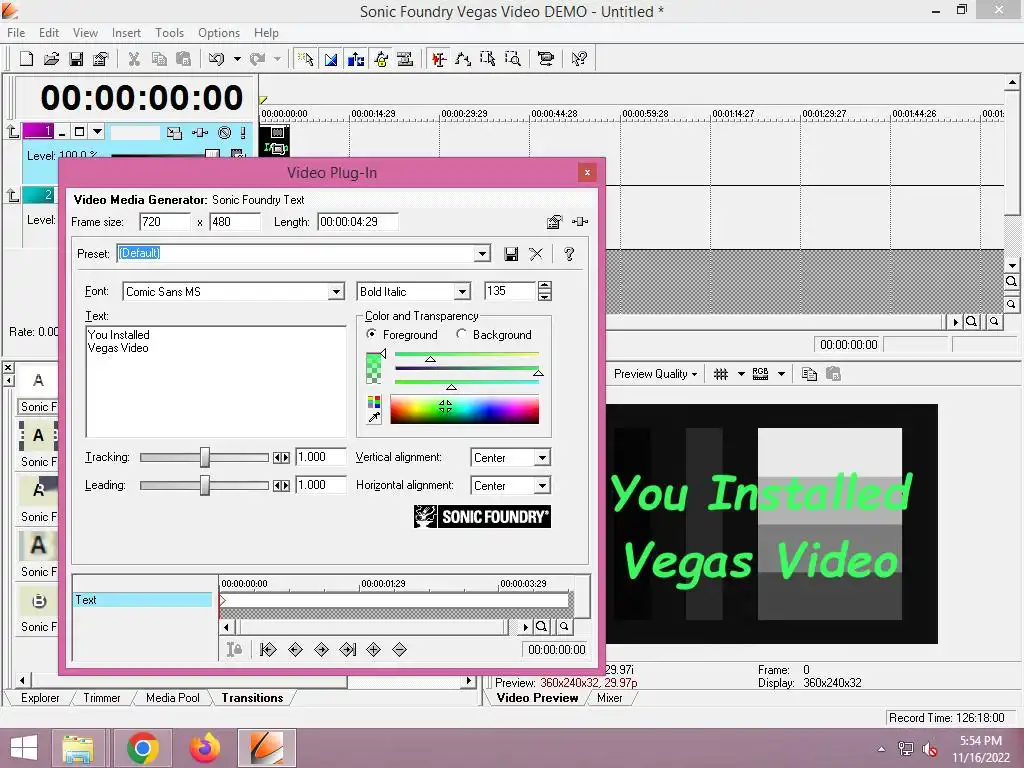Click the RGB/HSL color mode icon
Screen dimensions: 1024x768
tap(374, 402)
